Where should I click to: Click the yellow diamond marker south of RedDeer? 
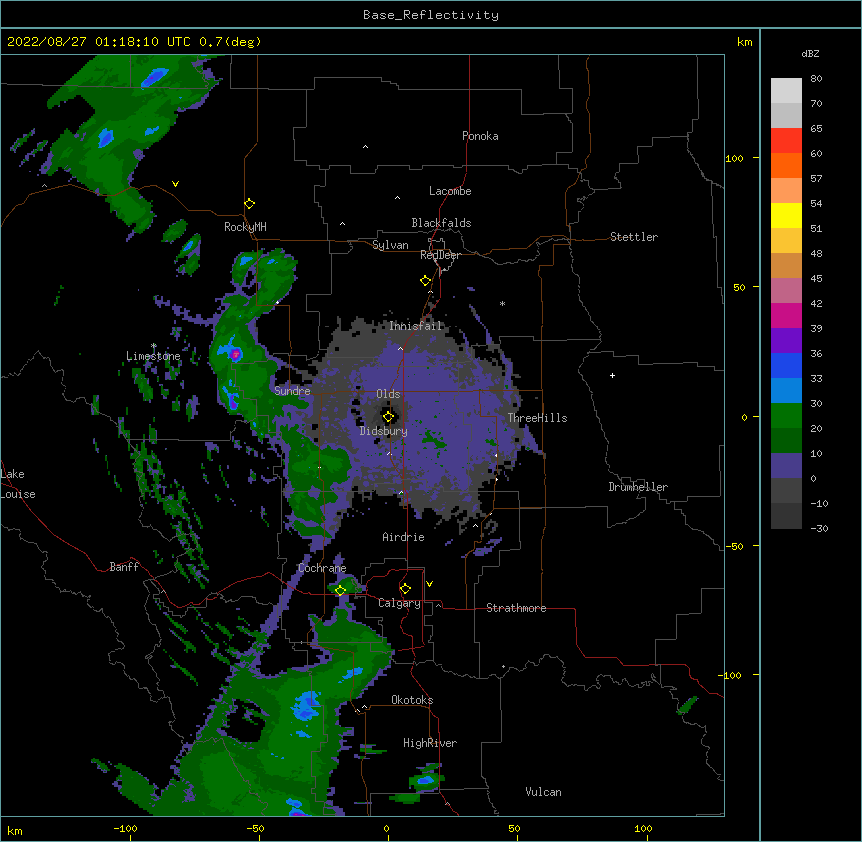(425, 281)
